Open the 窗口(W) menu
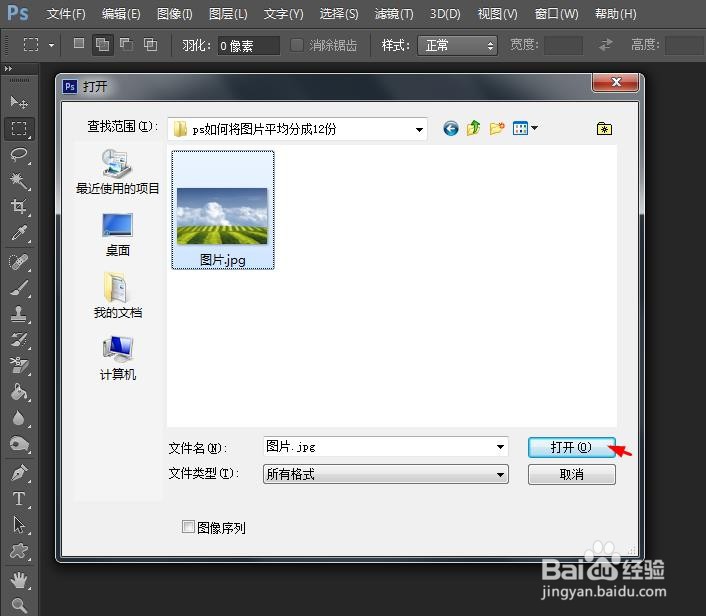 pyautogui.click(x=557, y=14)
